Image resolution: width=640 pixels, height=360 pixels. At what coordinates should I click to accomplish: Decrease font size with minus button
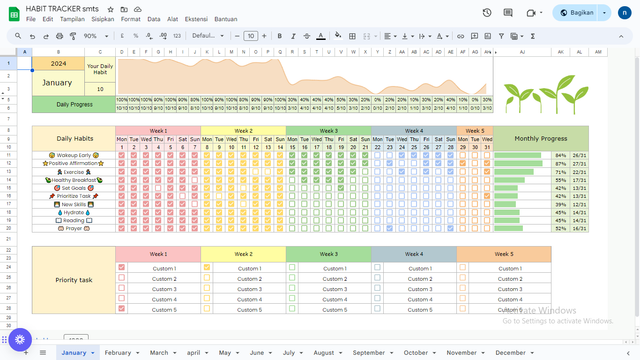[237, 36]
